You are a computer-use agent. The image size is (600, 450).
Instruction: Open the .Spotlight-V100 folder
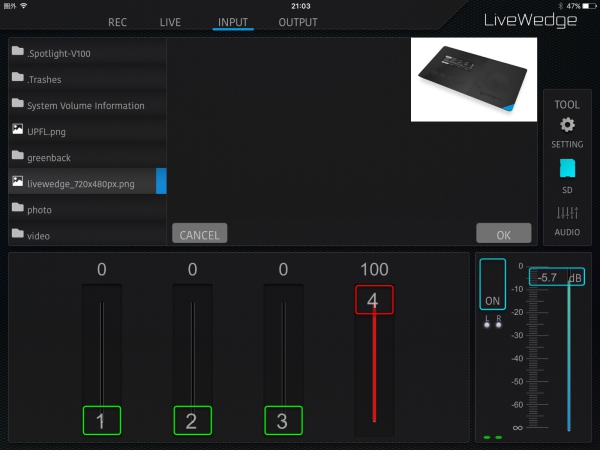click(x=87, y=53)
